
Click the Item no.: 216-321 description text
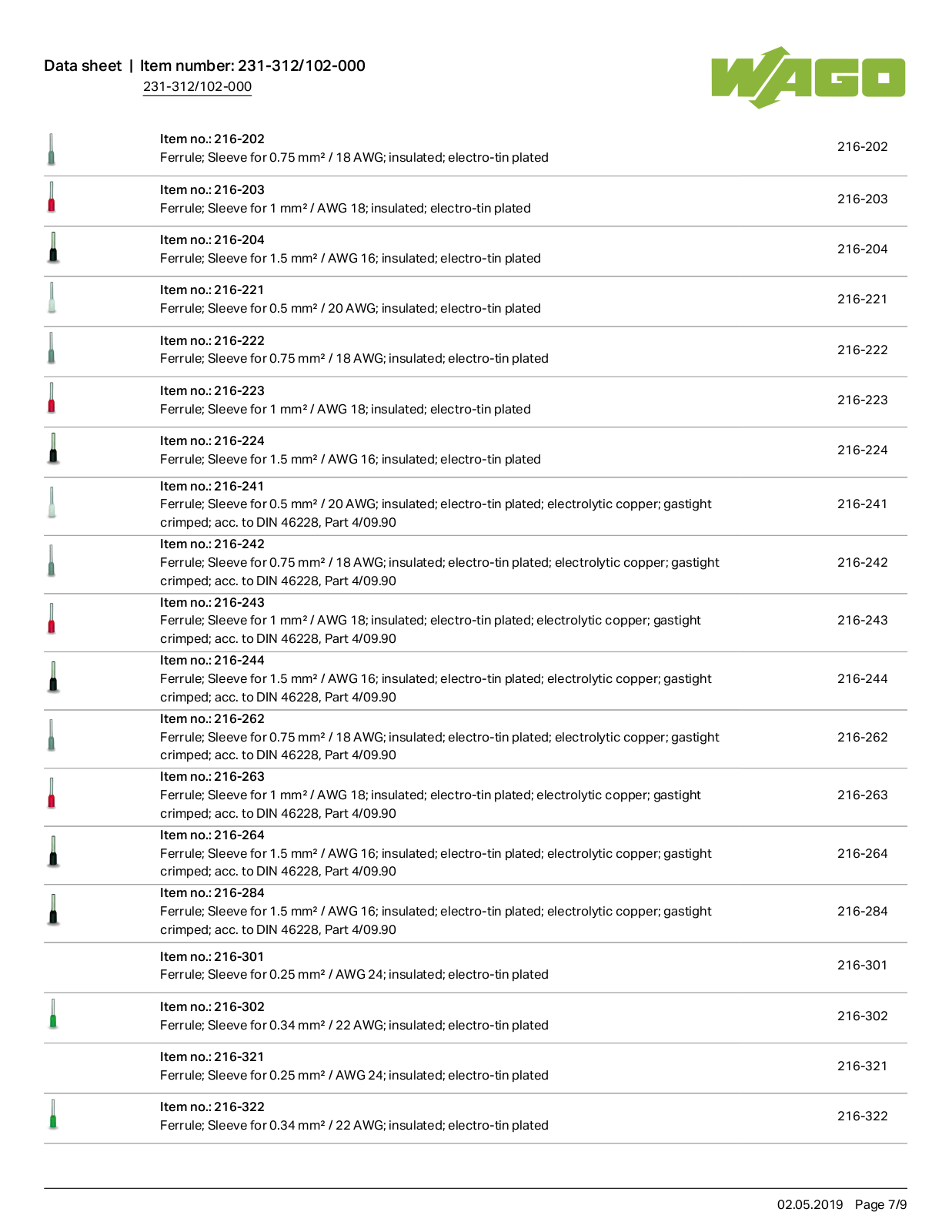click(354, 1075)
